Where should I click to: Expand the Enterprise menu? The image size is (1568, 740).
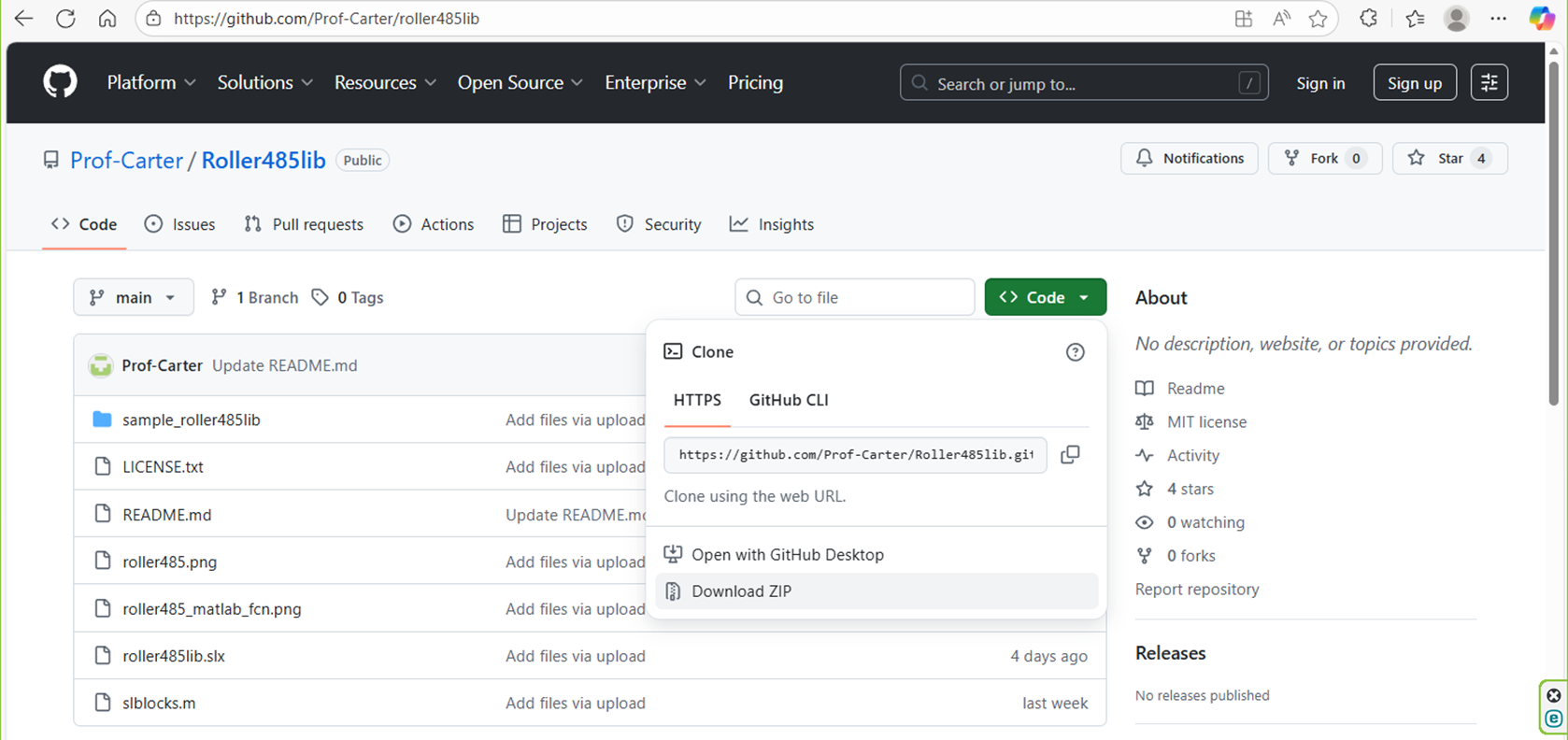[x=655, y=82]
